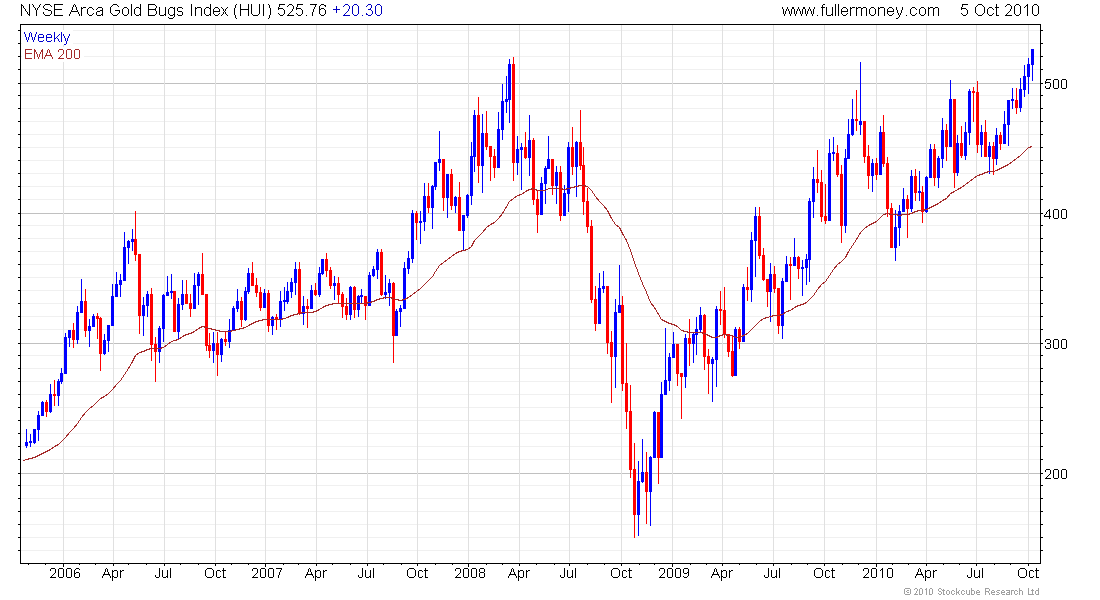The image size is (1100, 600).
Task: Select the blue Weekly legend label
Action: [46, 37]
